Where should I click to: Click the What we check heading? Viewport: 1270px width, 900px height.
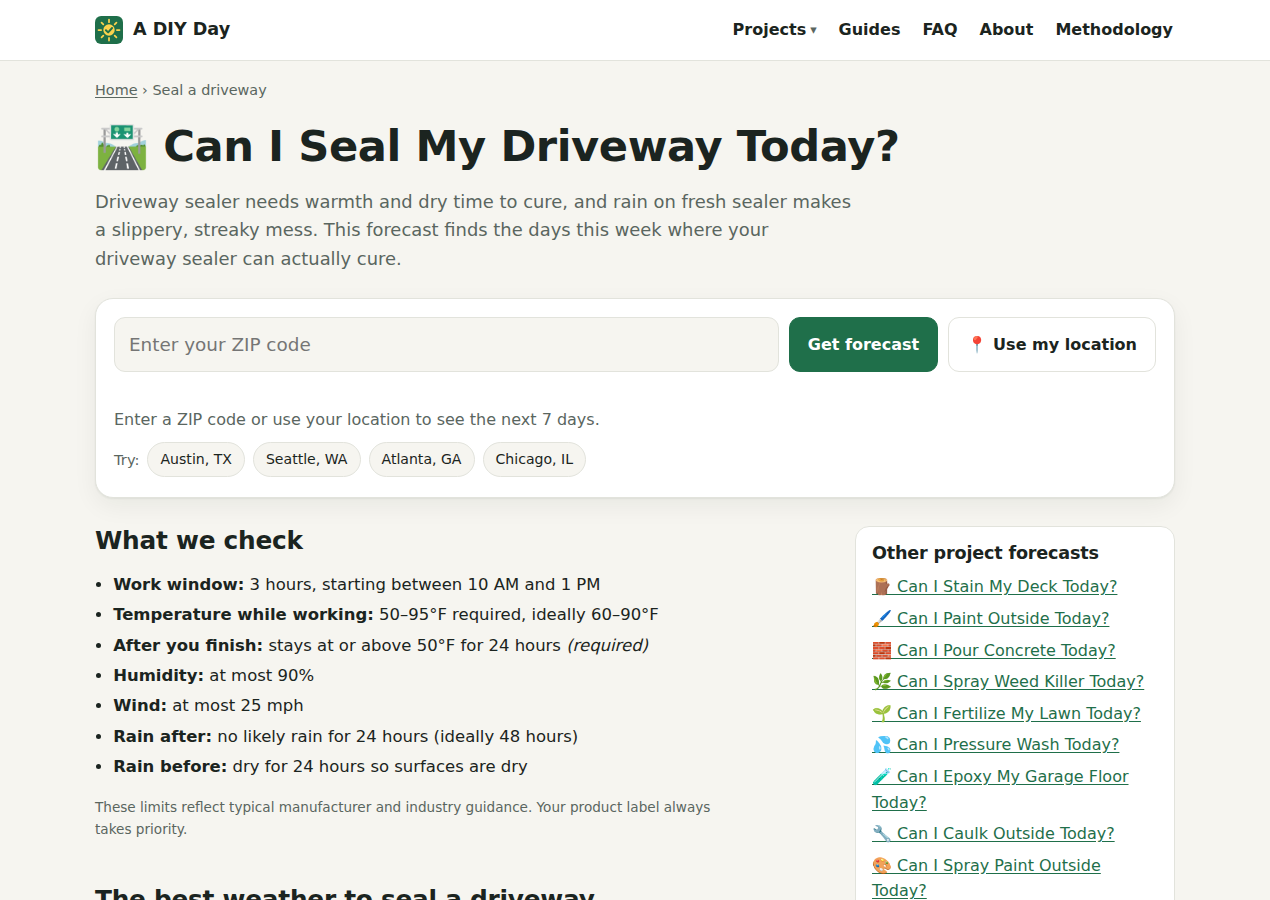(199, 541)
